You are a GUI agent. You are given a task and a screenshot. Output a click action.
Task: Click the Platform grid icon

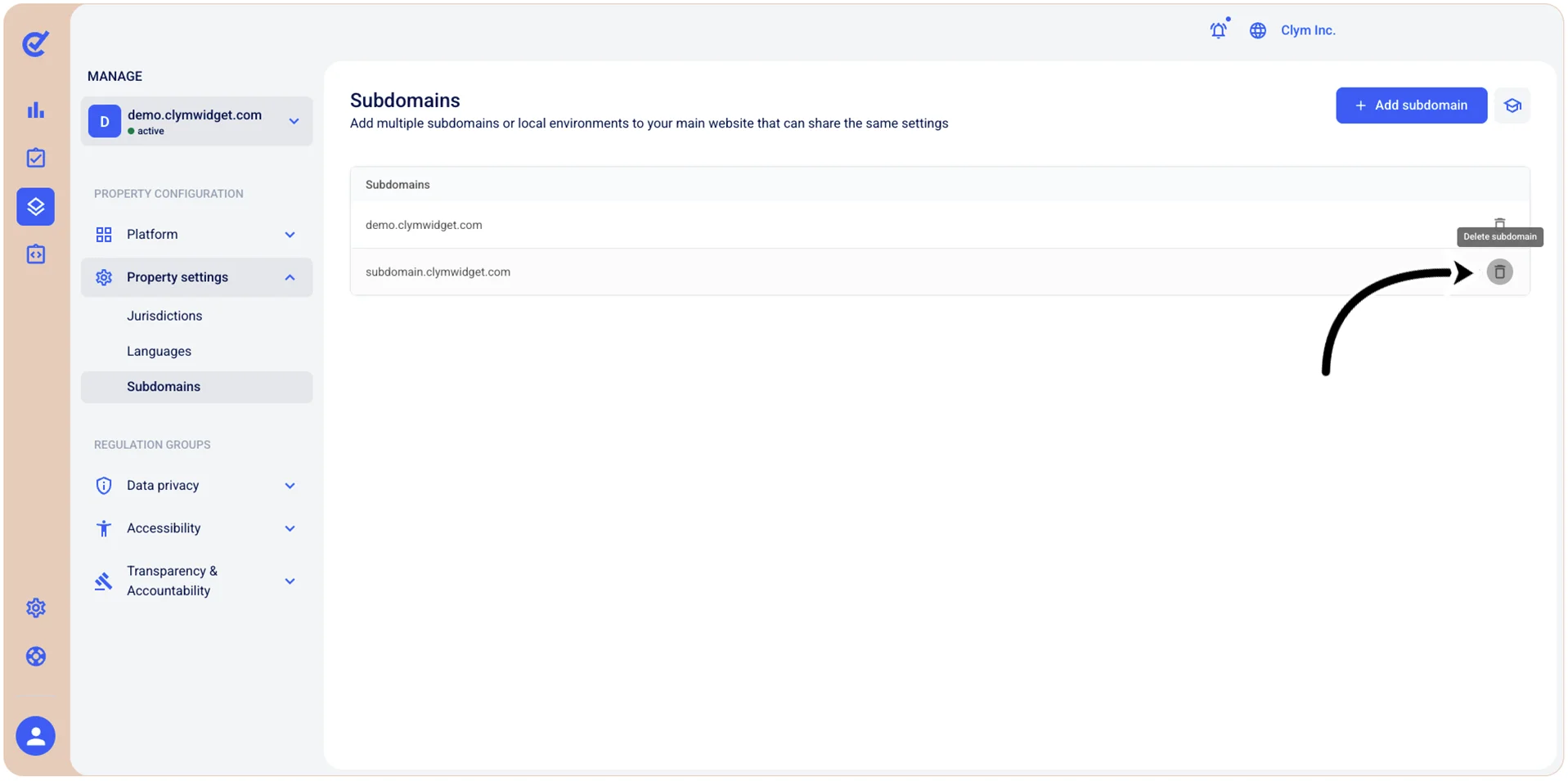click(104, 235)
